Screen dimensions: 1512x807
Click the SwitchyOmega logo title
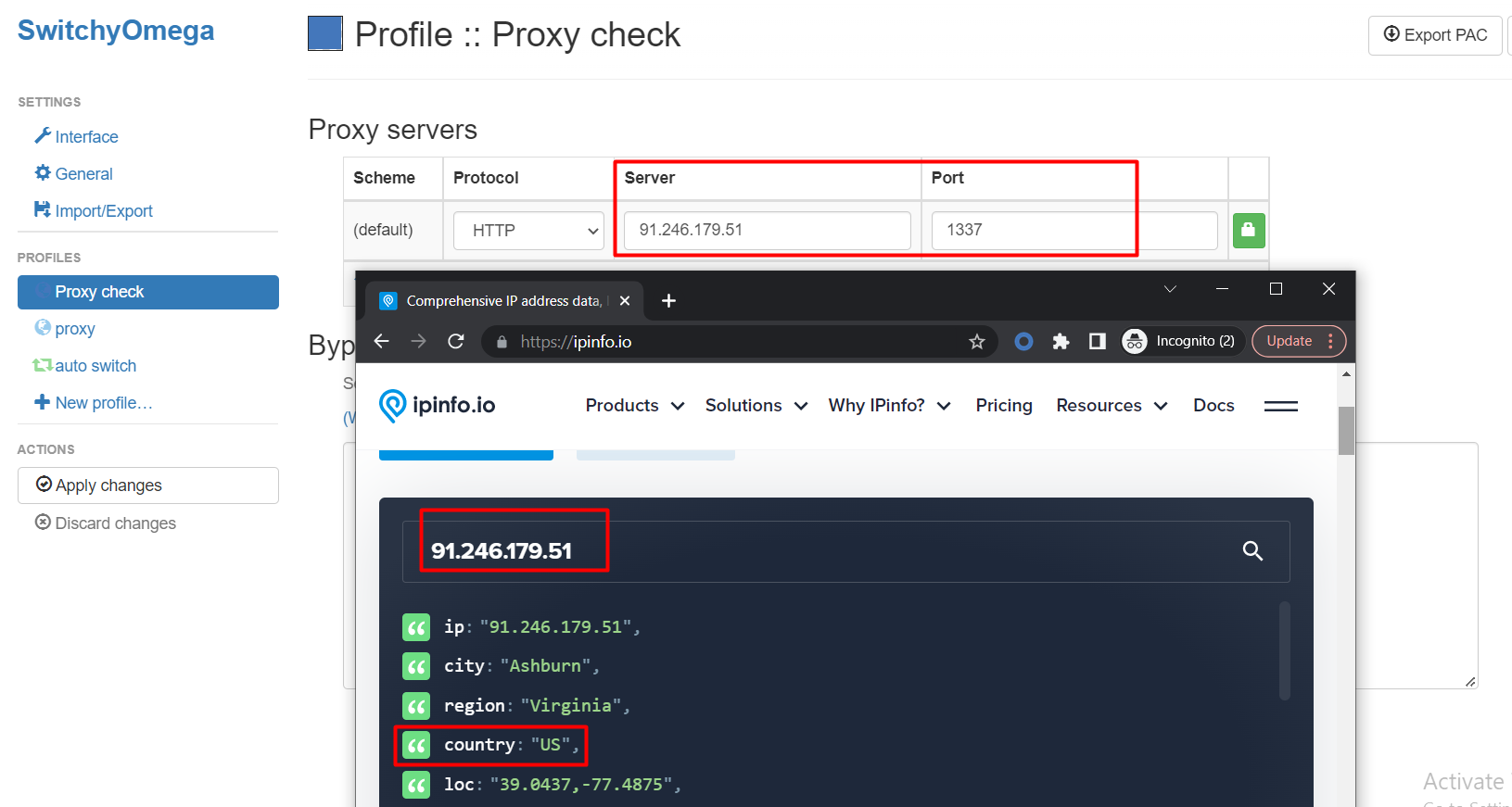click(116, 31)
